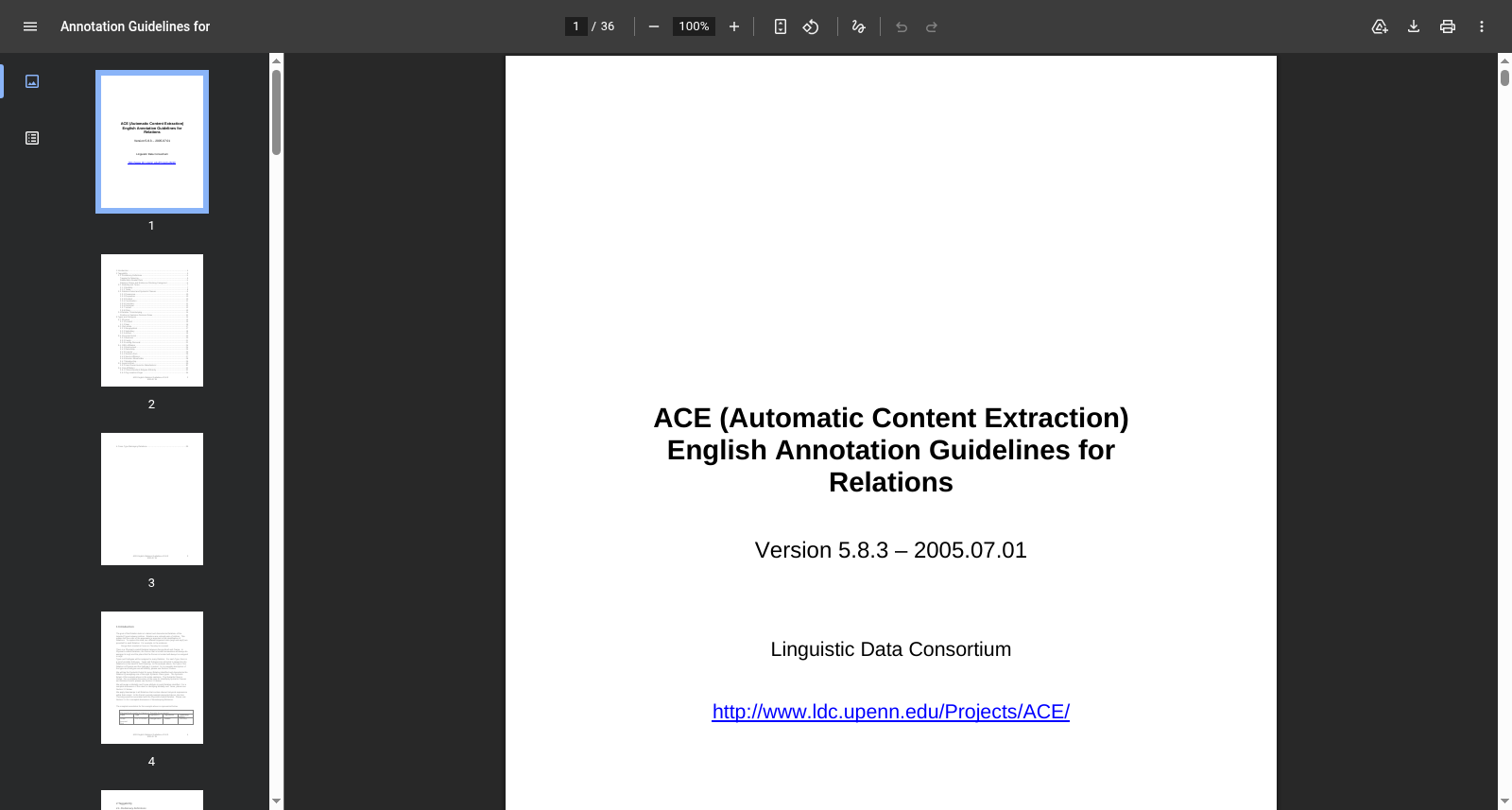This screenshot has height=810, width=1512.
Task: Rotate the document counterclockwise
Action: (x=811, y=26)
